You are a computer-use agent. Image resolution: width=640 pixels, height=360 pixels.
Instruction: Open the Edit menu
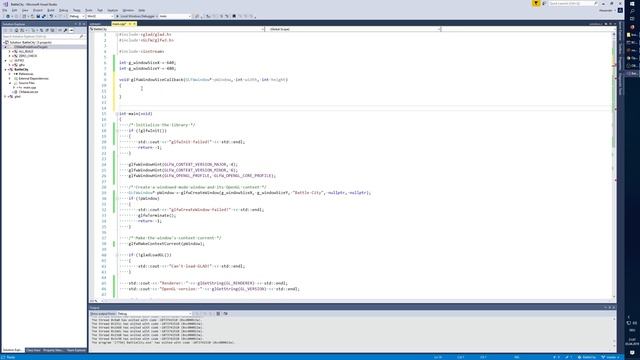14,10
